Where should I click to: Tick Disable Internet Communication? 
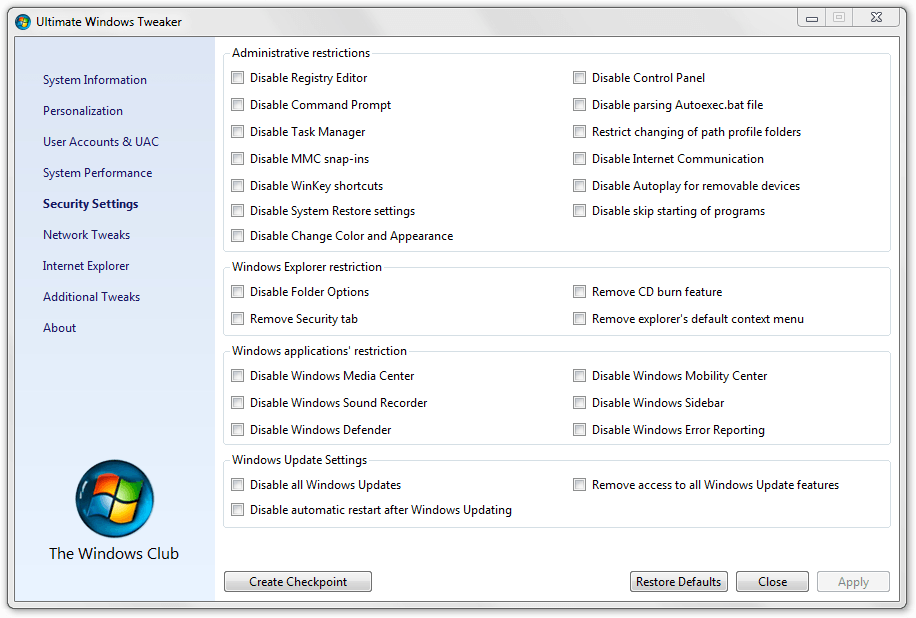[579, 158]
